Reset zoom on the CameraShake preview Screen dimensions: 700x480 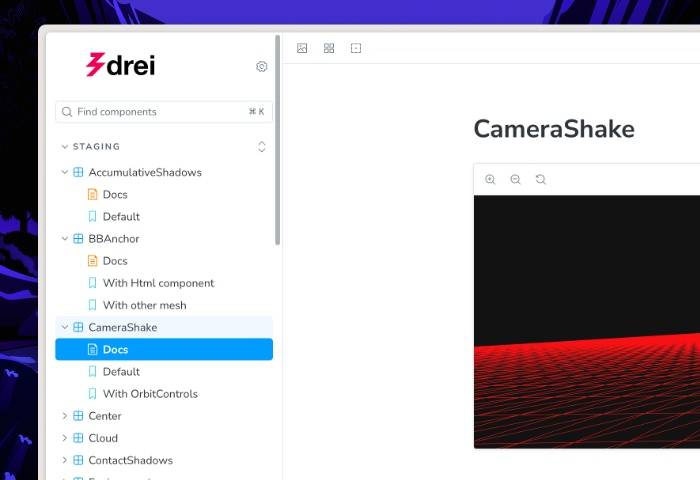click(x=541, y=179)
